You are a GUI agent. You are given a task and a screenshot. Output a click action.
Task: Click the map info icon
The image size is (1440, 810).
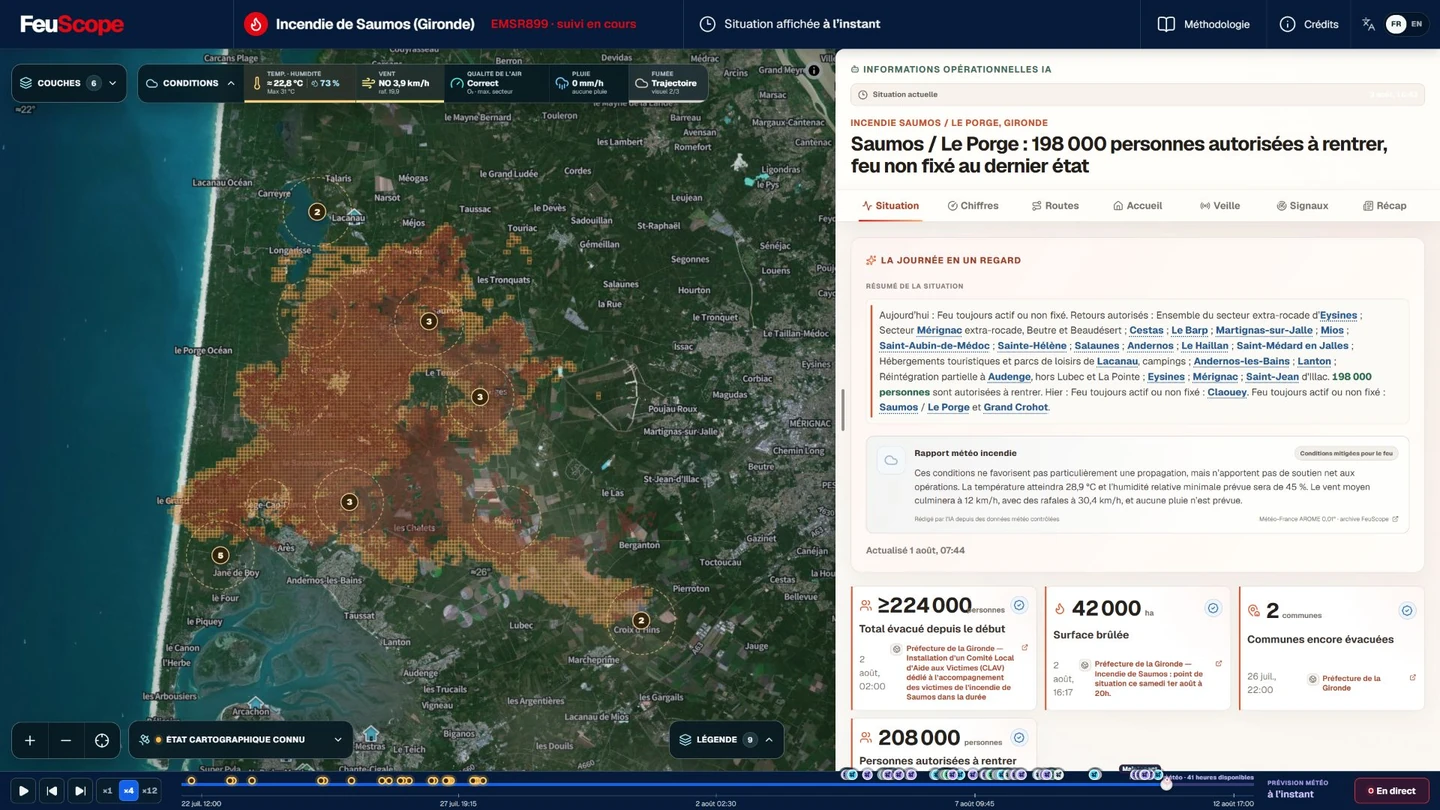click(814, 70)
